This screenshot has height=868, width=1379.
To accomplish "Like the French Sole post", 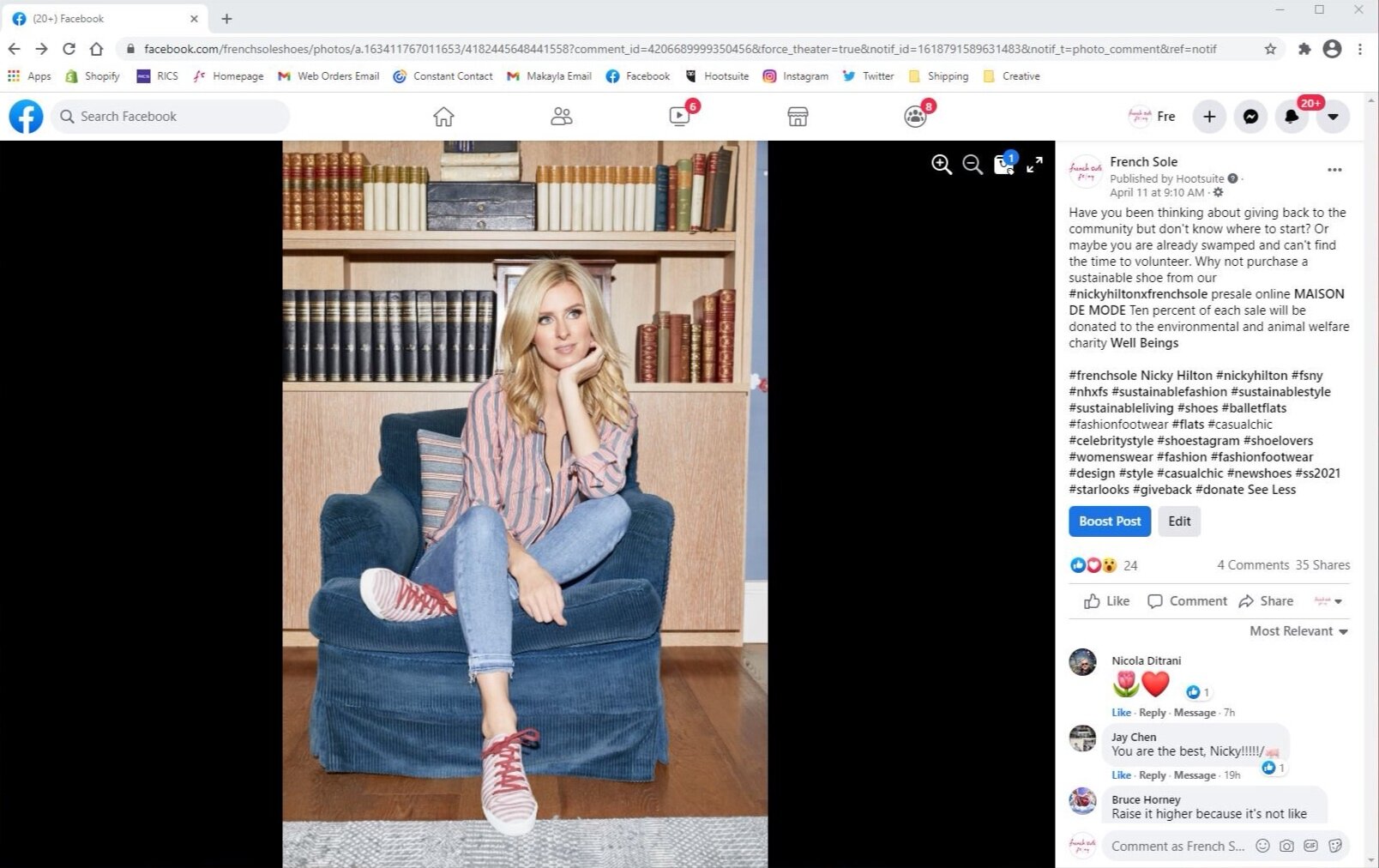I will (1106, 601).
